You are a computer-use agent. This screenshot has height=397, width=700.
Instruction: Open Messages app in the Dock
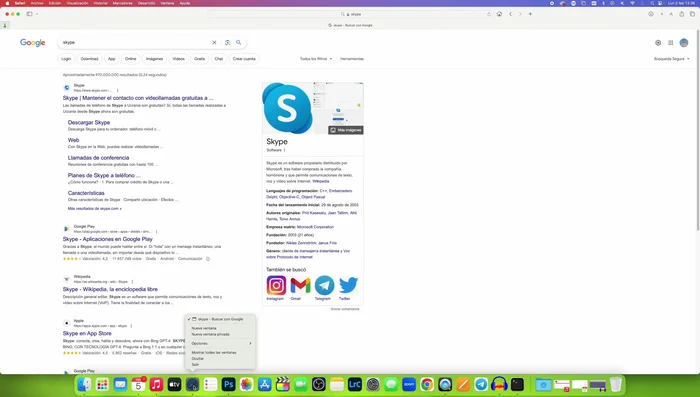tap(391, 384)
